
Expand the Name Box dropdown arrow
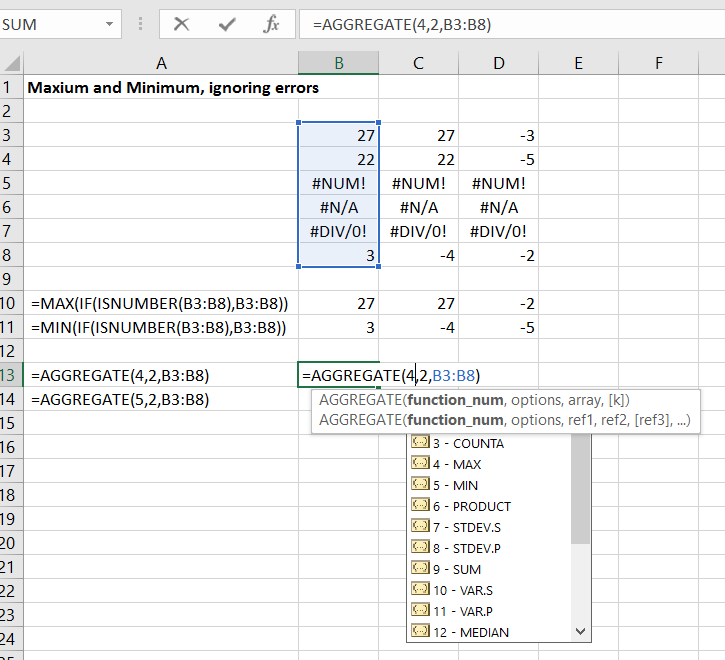[108, 24]
